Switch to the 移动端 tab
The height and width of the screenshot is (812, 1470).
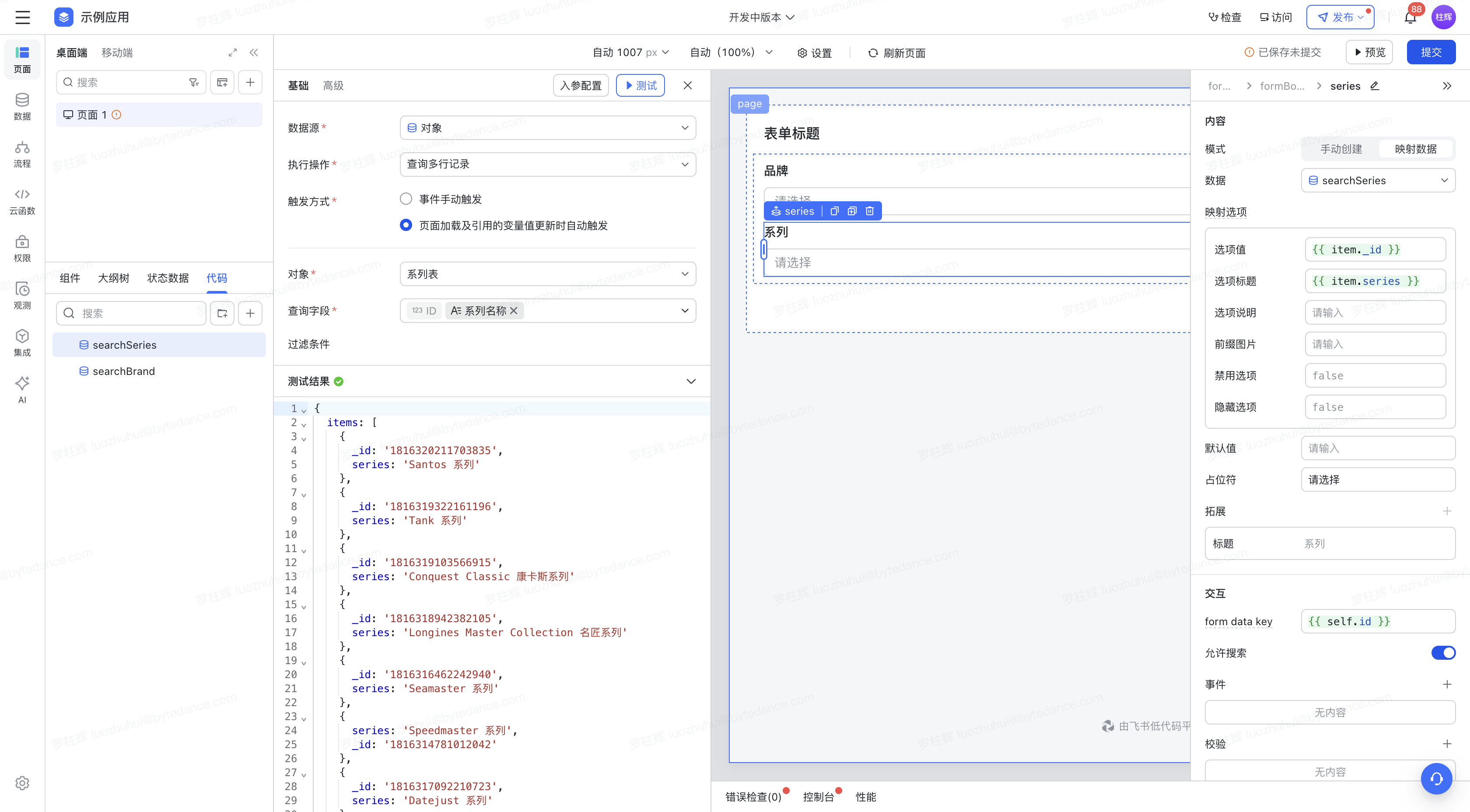pos(117,52)
